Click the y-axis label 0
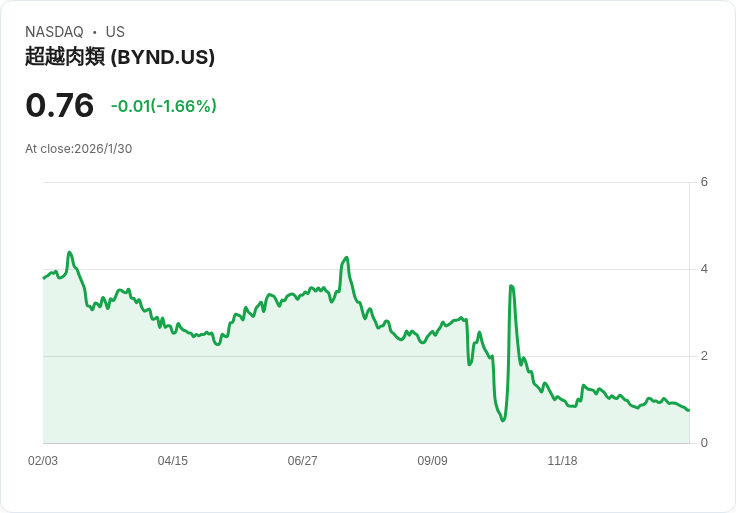 [x=704, y=443]
